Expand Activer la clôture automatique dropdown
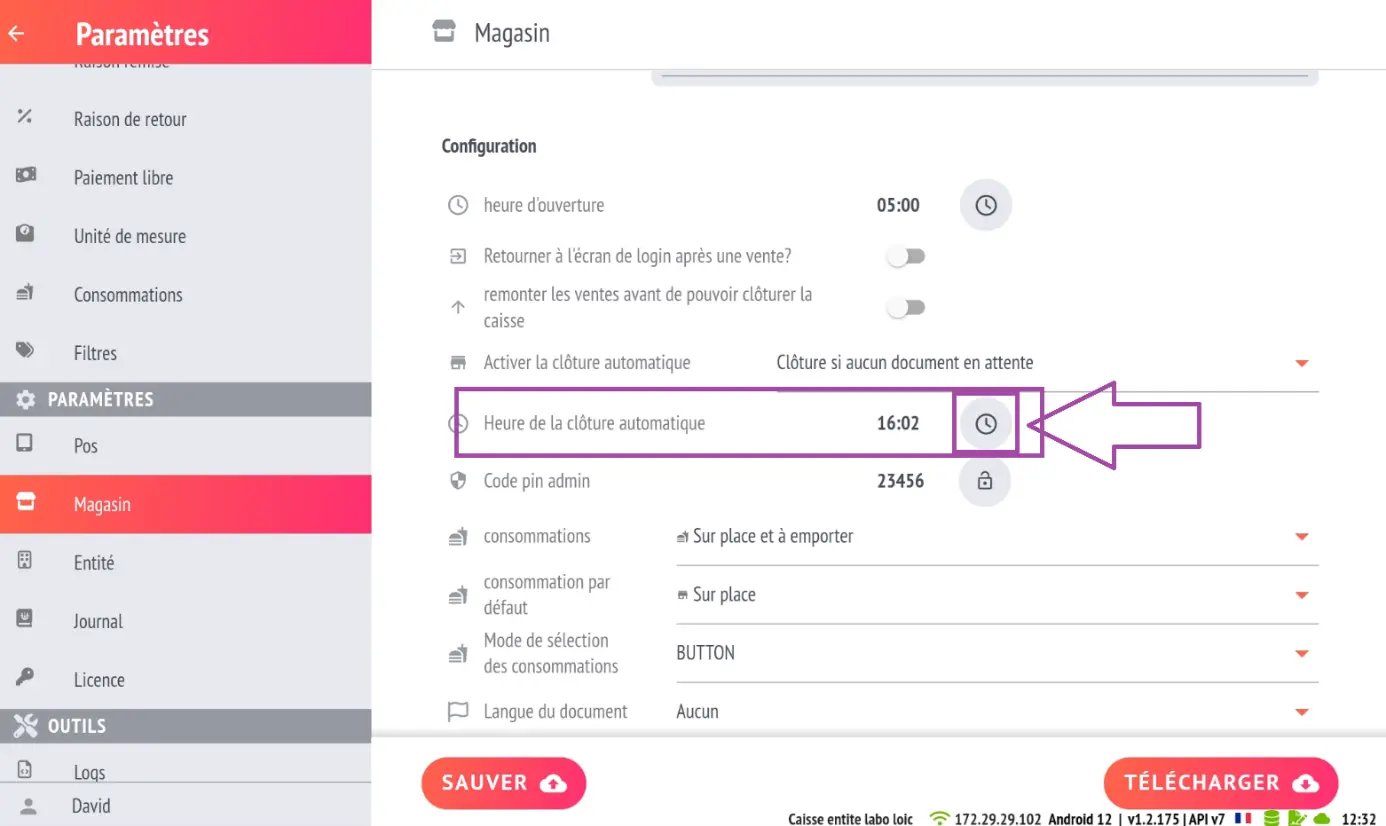 (x=1046, y=363)
